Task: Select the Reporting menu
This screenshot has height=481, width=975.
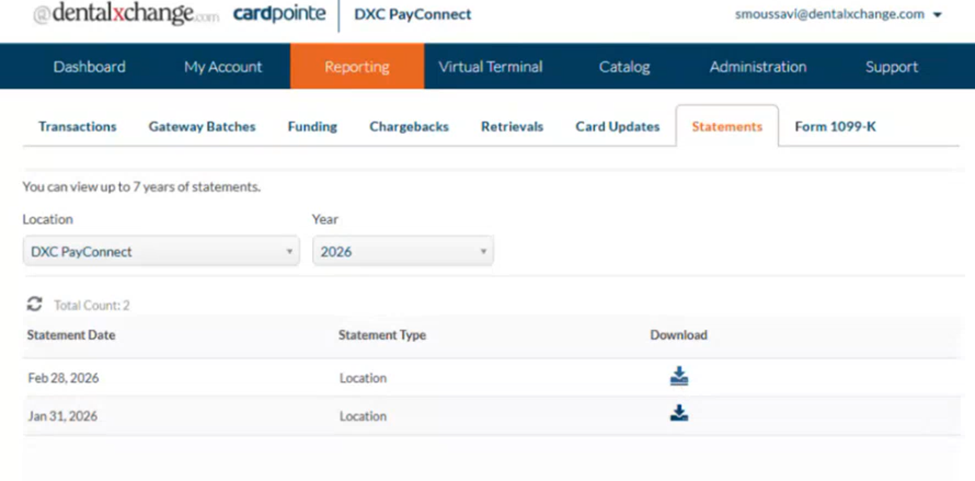Action: click(357, 66)
